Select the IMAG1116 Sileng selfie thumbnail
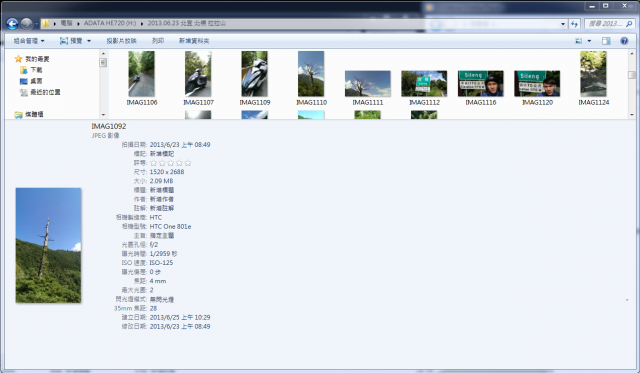 (481, 84)
